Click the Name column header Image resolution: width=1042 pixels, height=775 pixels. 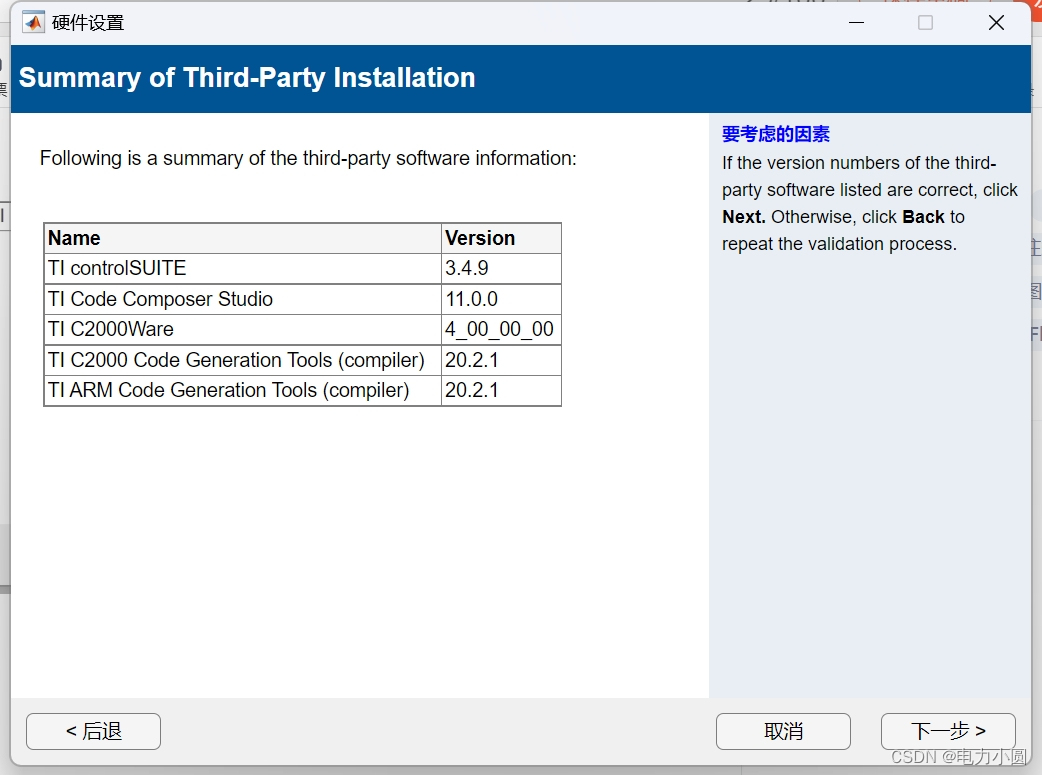(243, 238)
